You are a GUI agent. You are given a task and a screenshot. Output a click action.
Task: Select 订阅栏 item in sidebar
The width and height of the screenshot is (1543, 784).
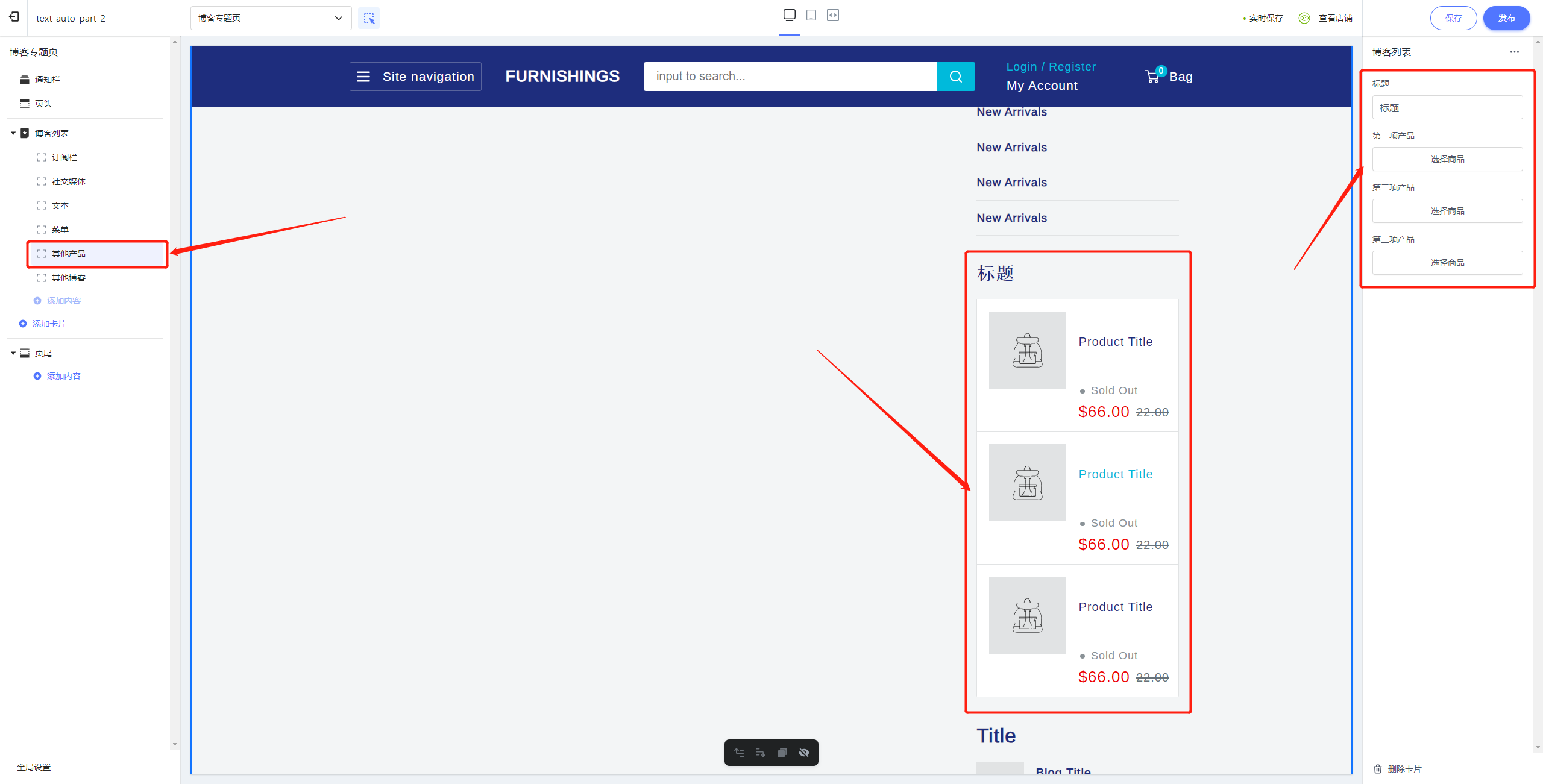(64, 157)
